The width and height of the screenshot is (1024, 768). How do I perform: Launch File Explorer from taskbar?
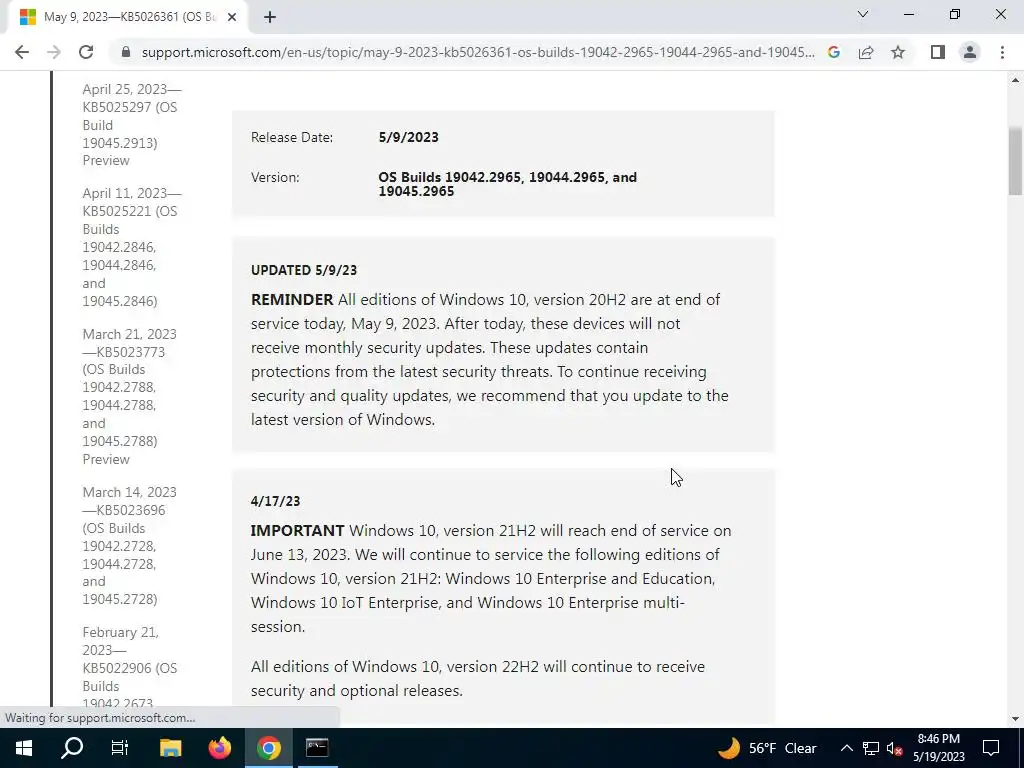pyautogui.click(x=170, y=748)
